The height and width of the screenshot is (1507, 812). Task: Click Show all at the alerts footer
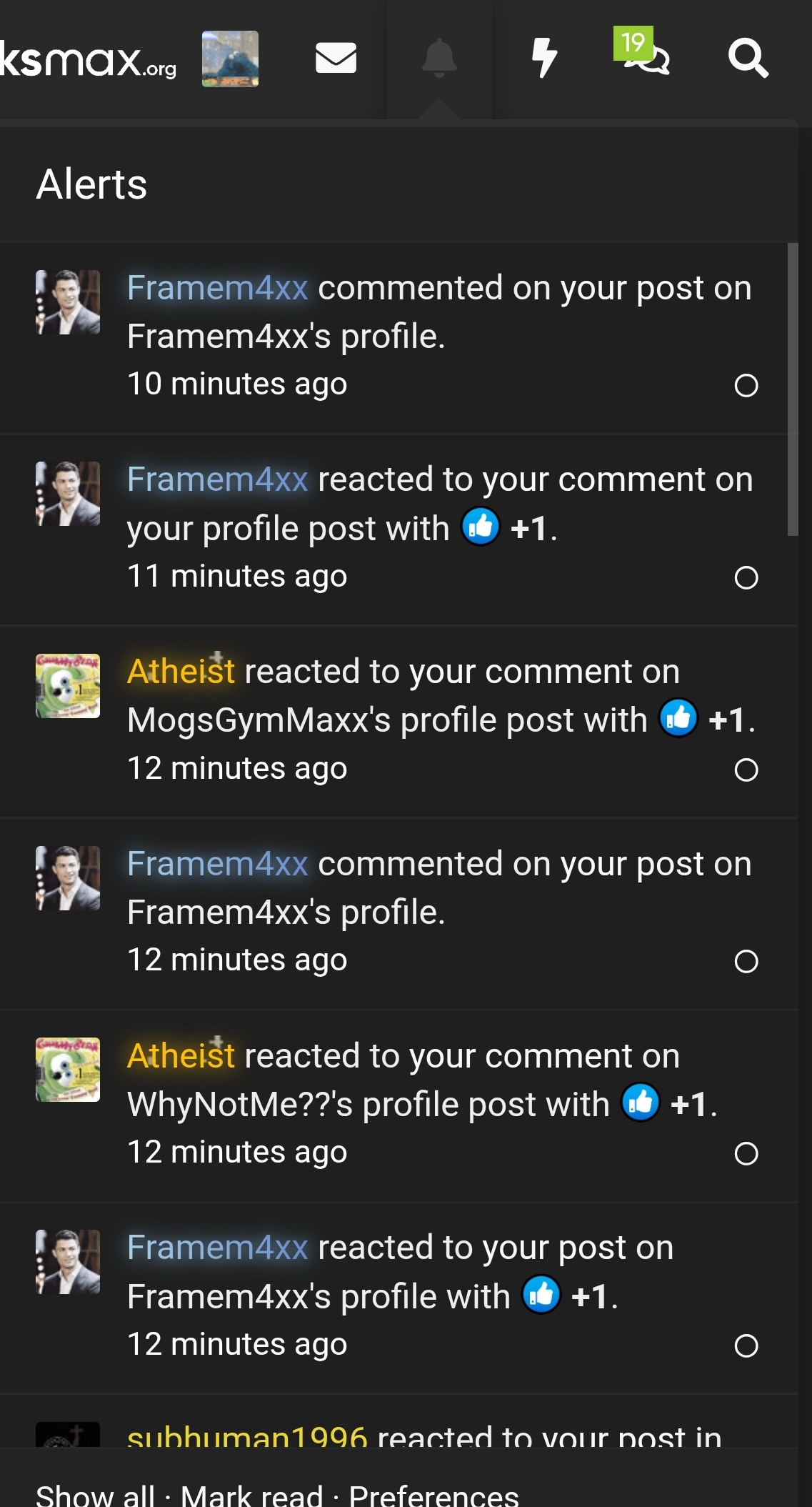tap(95, 1495)
